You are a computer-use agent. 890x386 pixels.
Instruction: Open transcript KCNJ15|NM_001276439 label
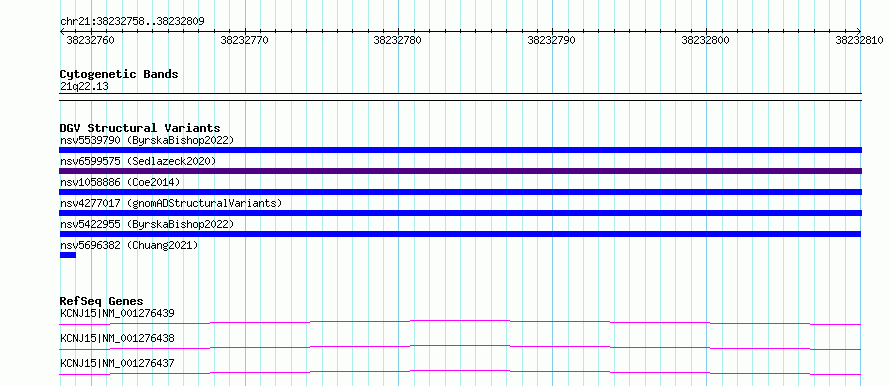(117, 313)
